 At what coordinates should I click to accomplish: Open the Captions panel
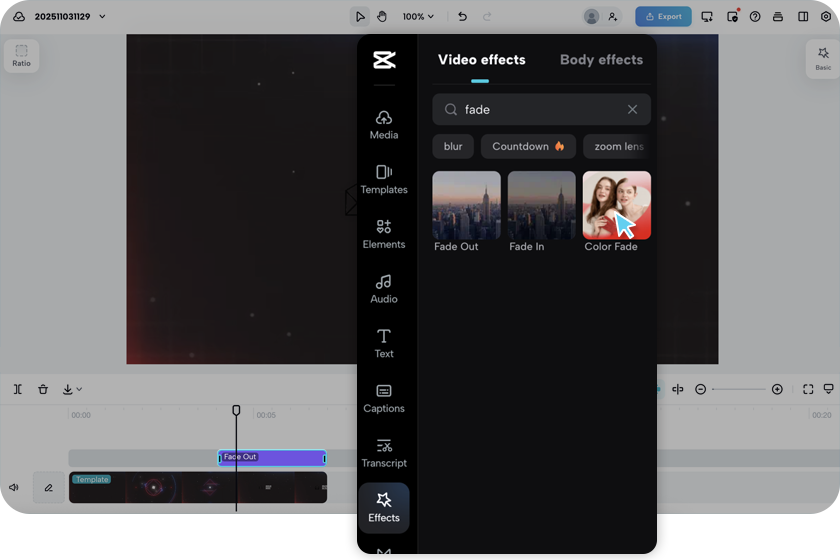pos(384,398)
